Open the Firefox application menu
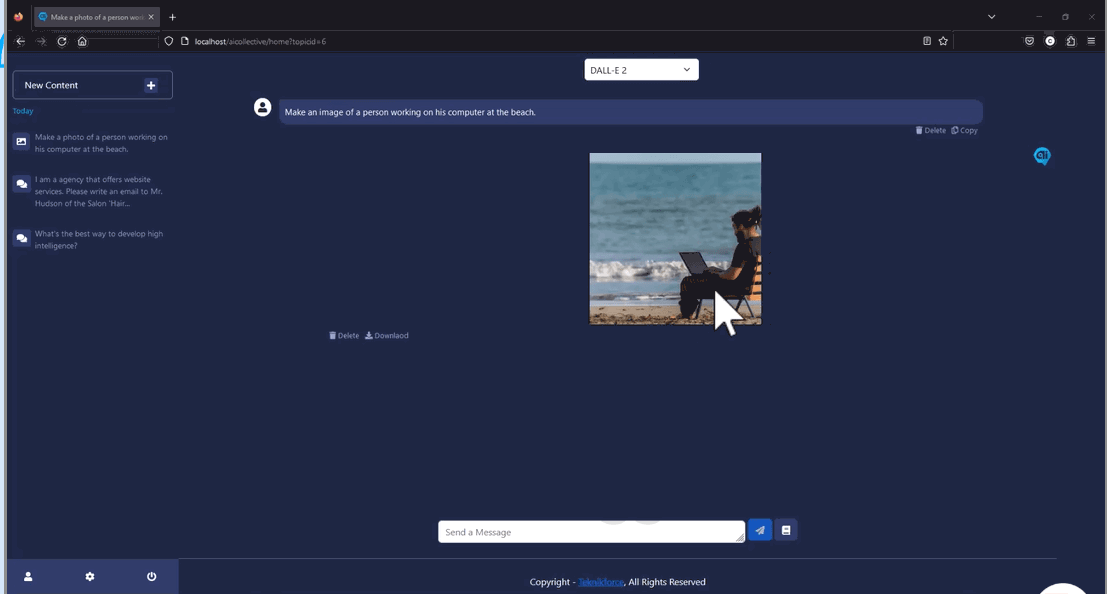The image size is (1107, 594). pos(1091,41)
